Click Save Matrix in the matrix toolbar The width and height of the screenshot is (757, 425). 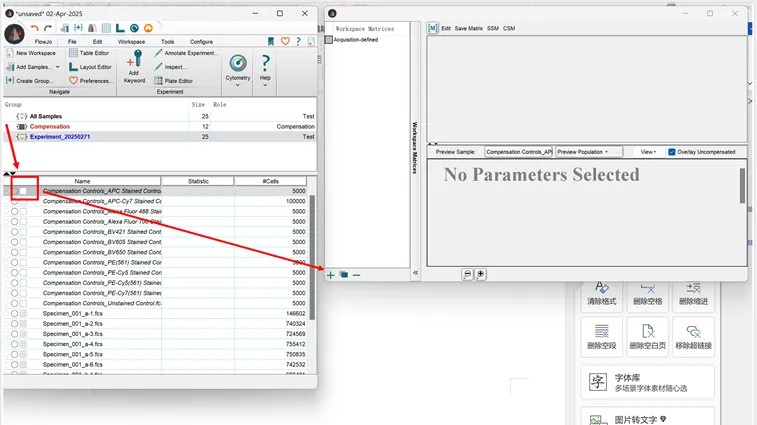(468, 28)
